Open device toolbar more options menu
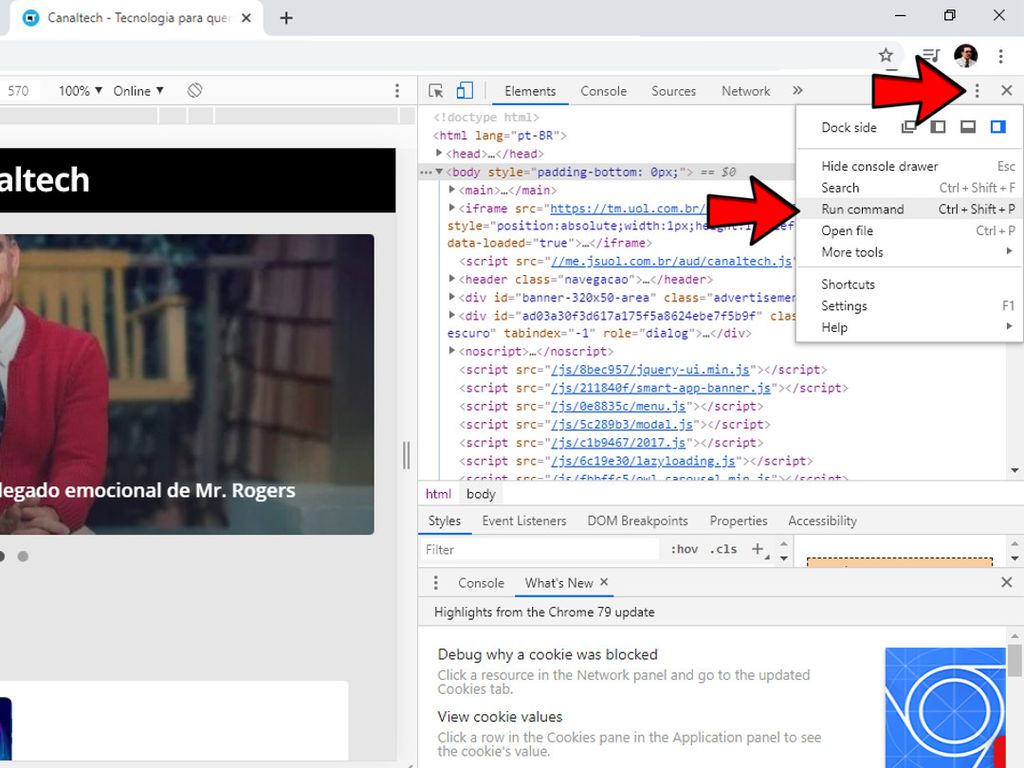Image resolution: width=1024 pixels, height=768 pixels. pyautogui.click(x=397, y=91)
